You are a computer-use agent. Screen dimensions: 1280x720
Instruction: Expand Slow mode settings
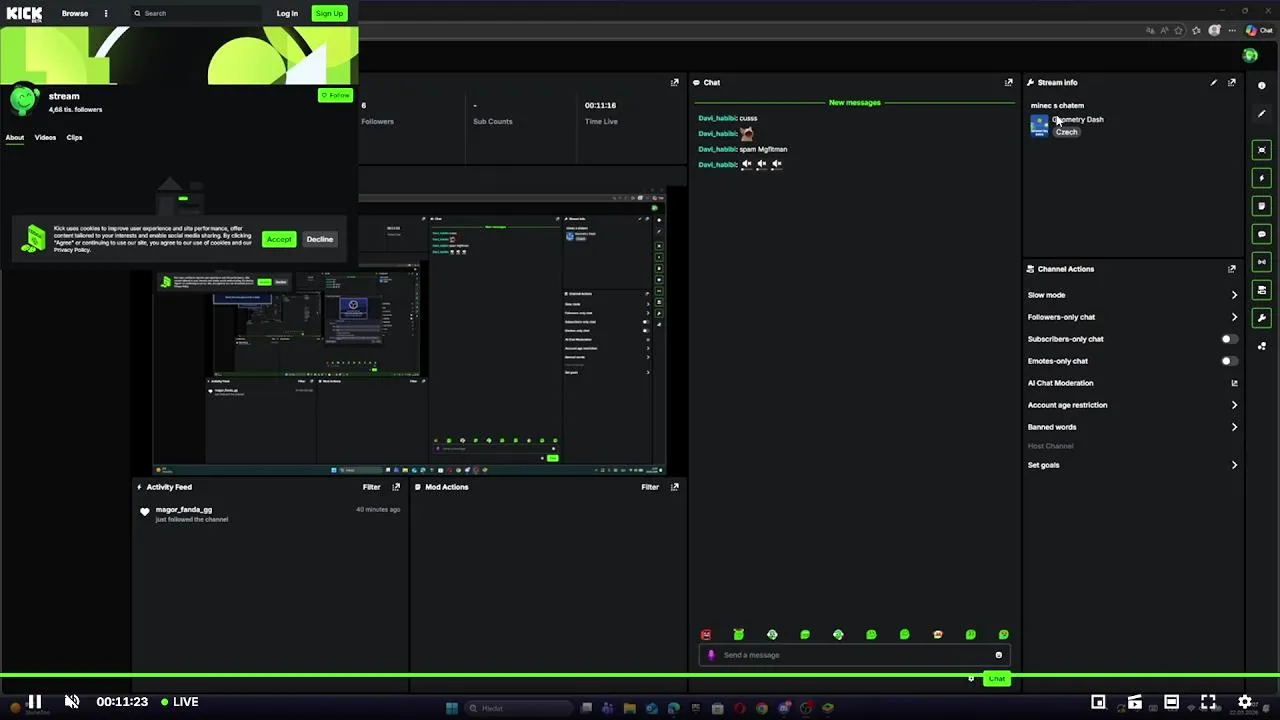1234,295
